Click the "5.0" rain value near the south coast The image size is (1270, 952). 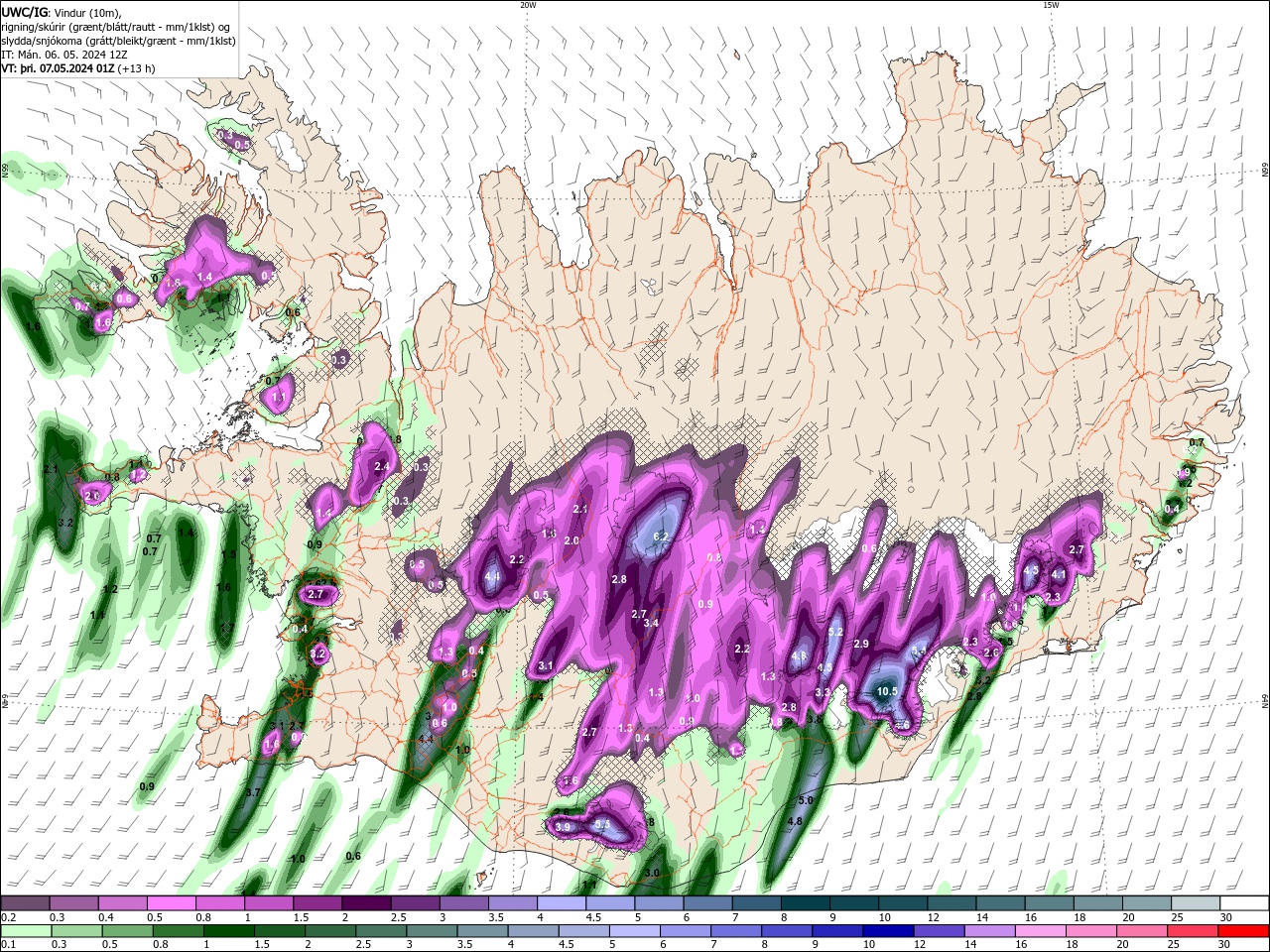coord(806,800)
